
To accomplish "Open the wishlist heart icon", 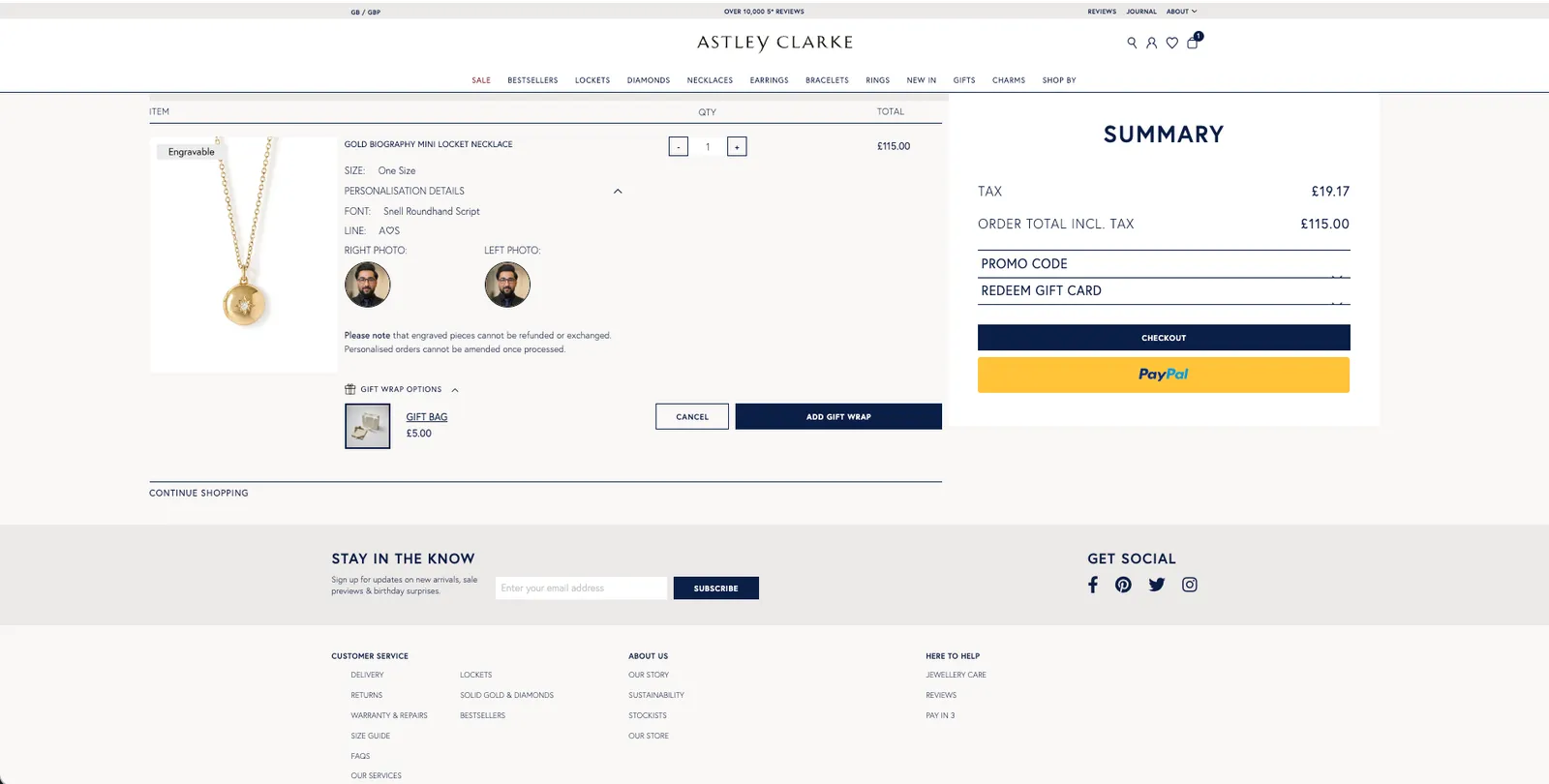I will point(1171,43).
